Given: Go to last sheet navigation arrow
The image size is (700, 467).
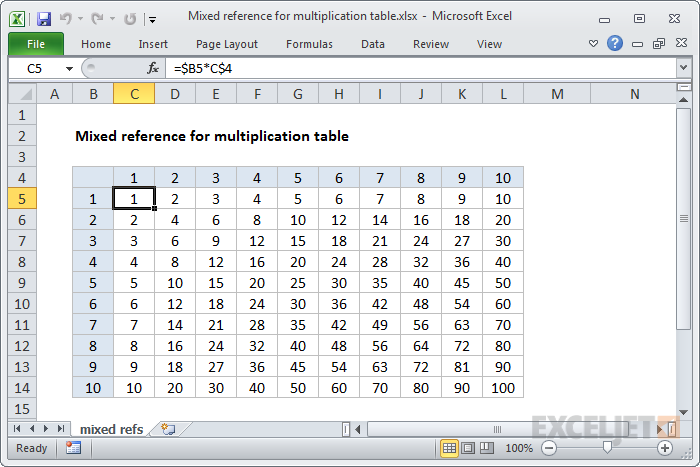Looking at the screenshot, I should (61, 429).
